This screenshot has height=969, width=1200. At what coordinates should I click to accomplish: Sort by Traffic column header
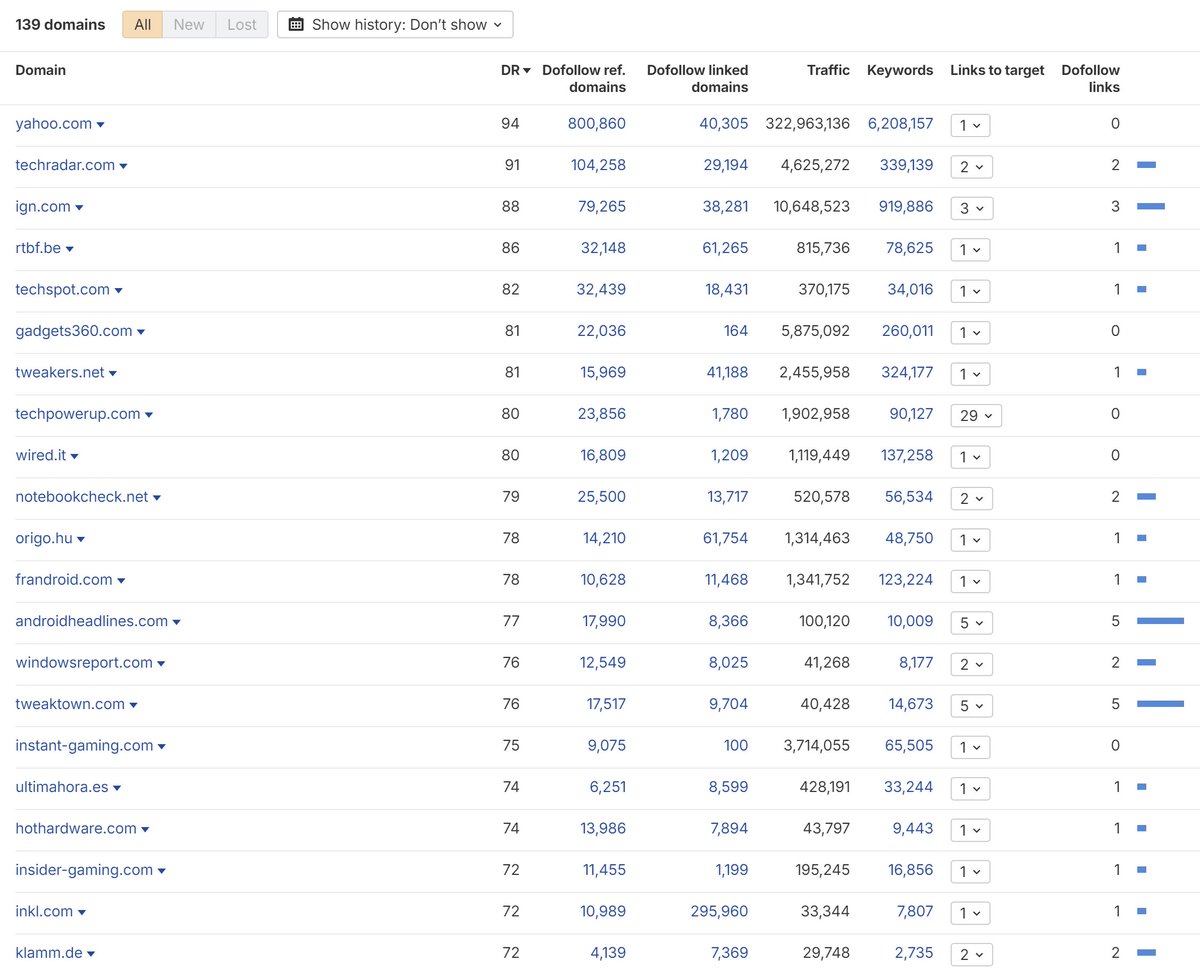pos(828,70)
